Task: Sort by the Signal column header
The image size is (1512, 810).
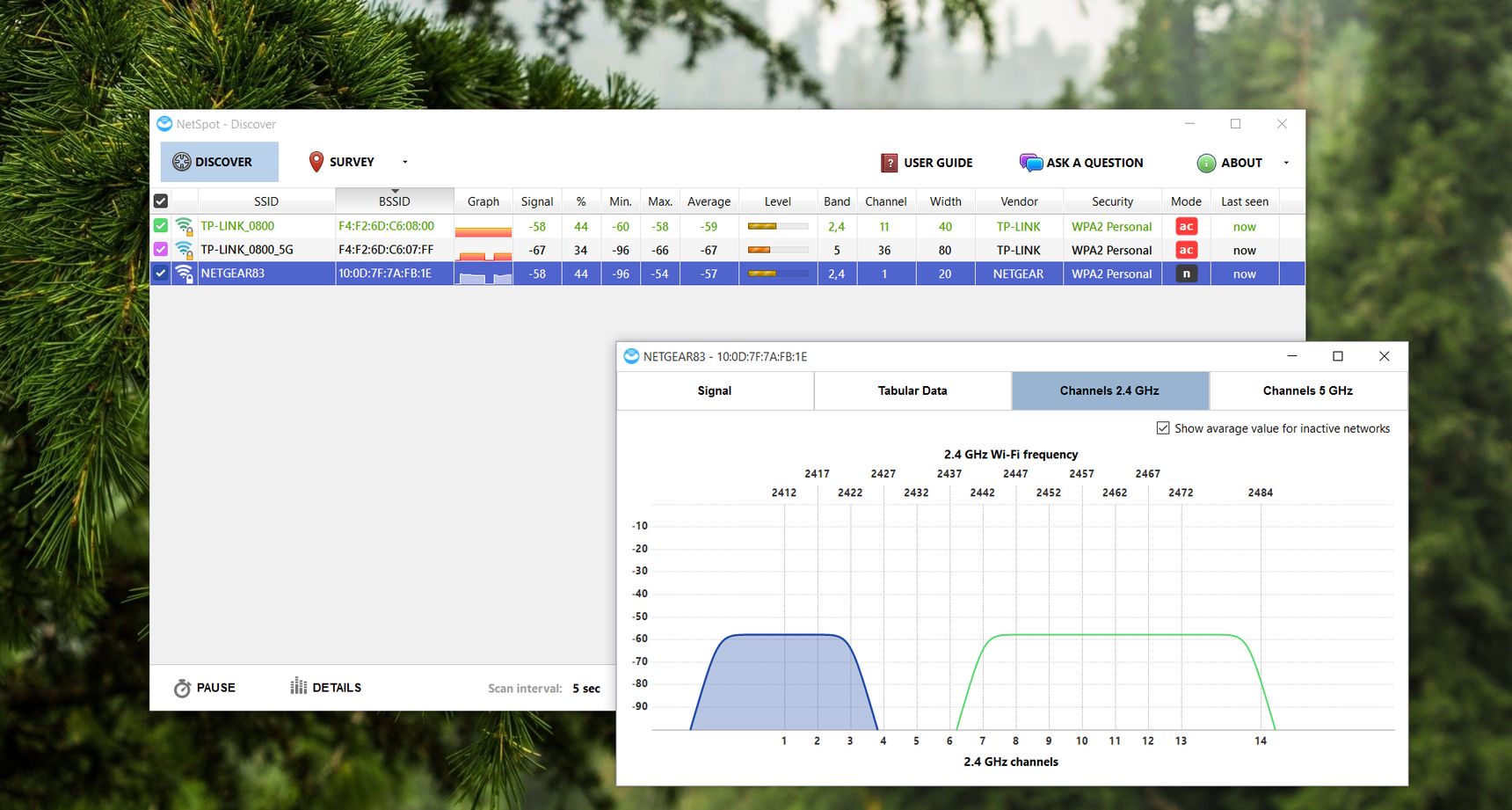Action: tap(537, 201)
